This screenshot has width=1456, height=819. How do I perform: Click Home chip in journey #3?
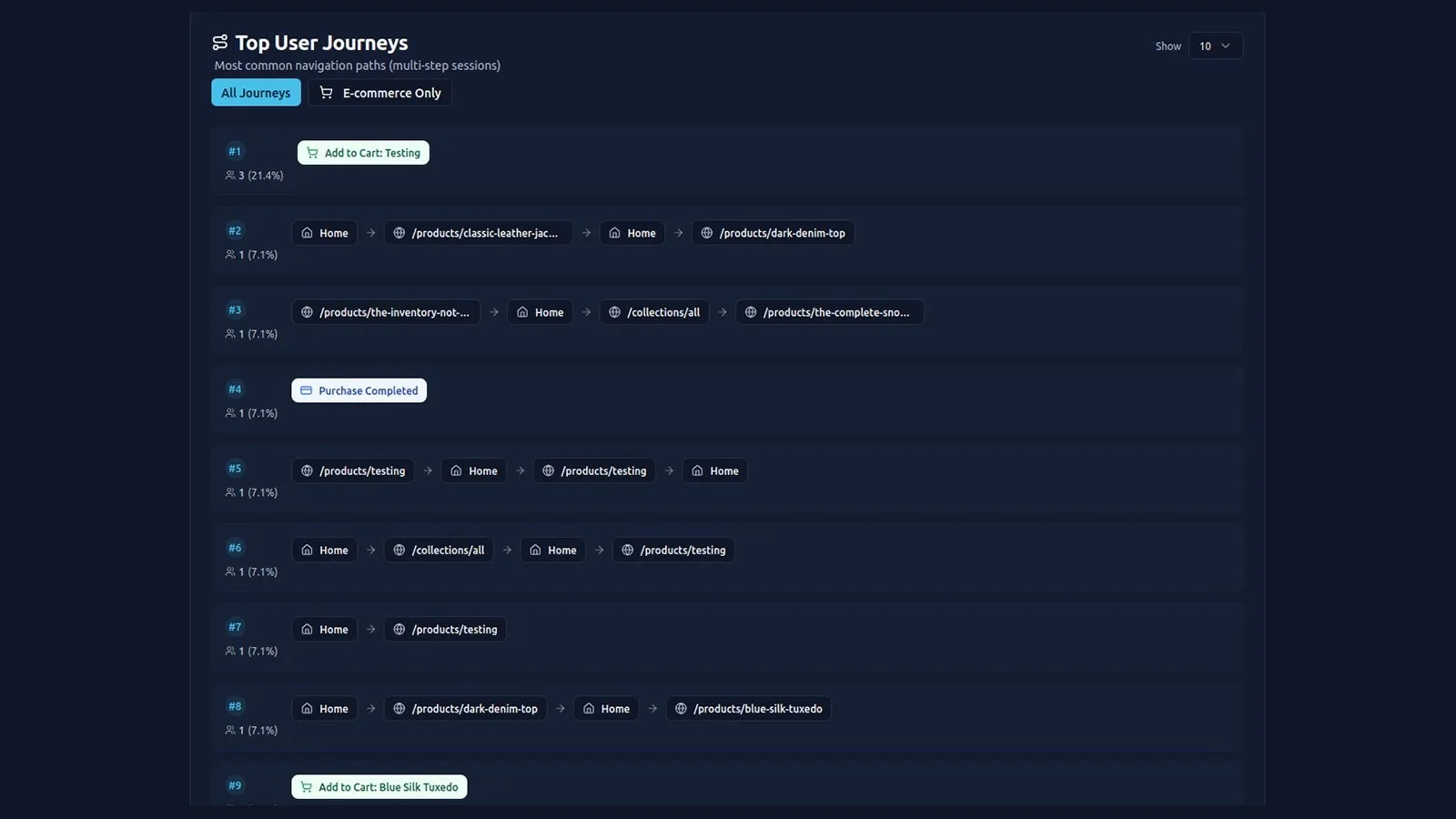[x=541, y=312]
